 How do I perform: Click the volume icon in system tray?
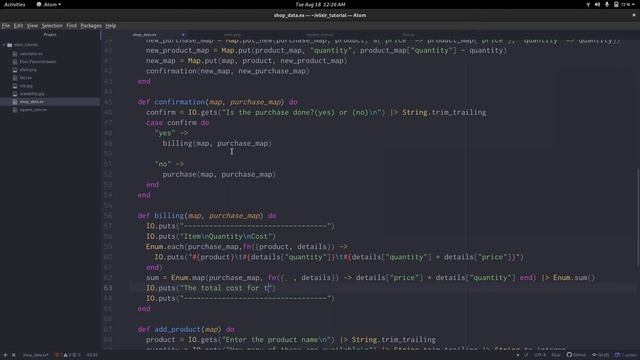(x=598, y=4)
